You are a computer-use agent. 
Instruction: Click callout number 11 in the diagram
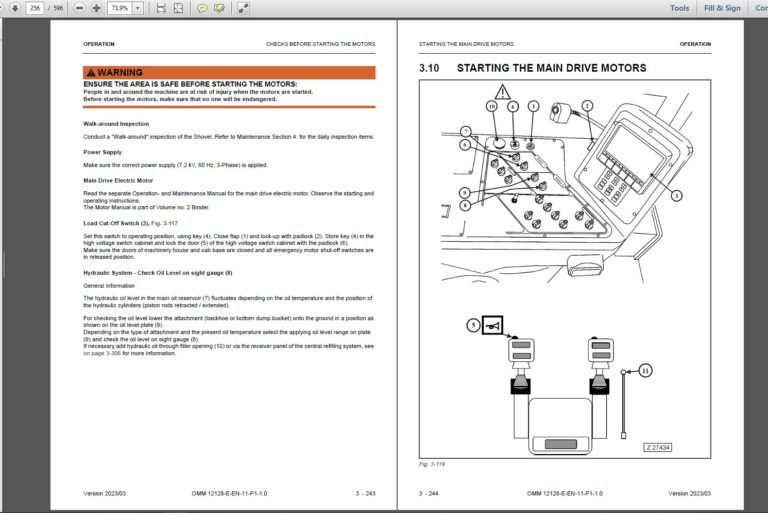645,371
